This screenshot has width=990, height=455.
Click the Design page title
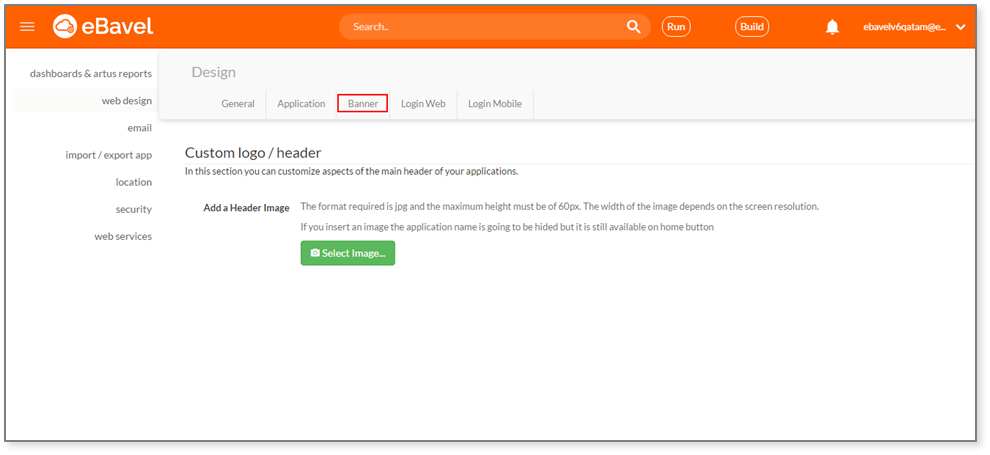point(213,73)
